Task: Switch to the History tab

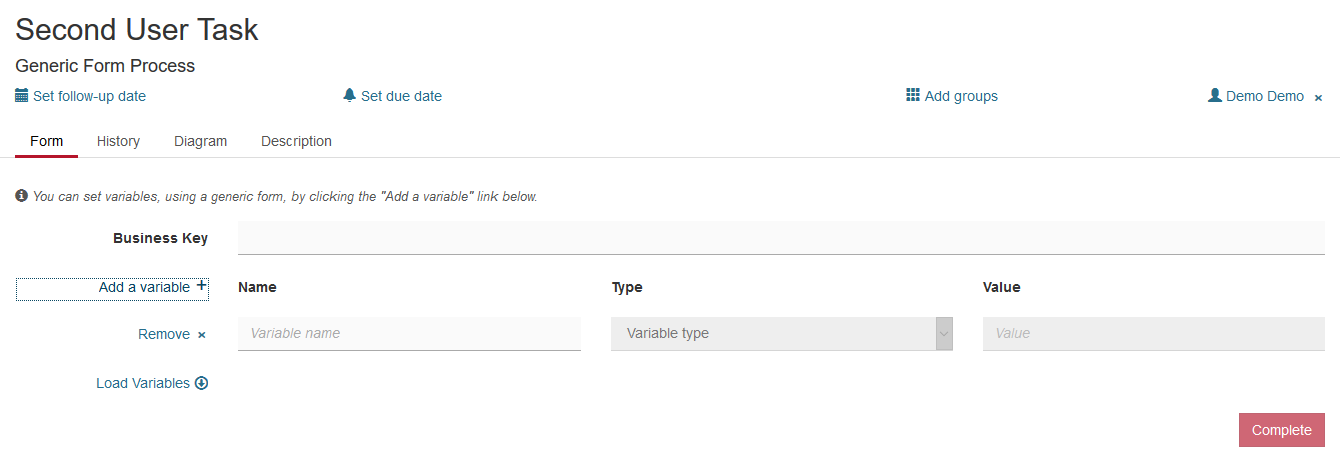Action: [118, 141]
